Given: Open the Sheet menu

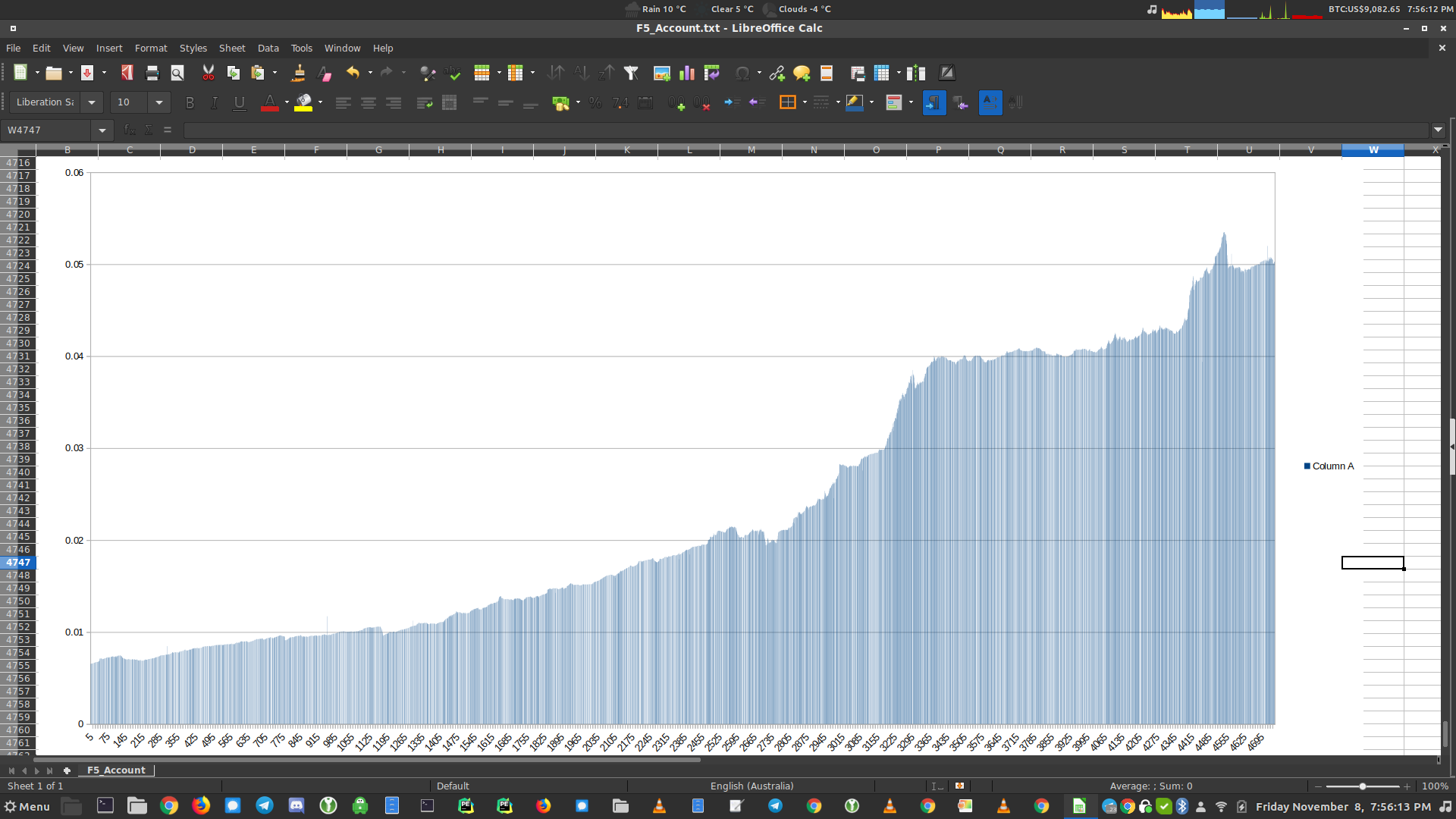Looking at the screenshot, I should tap(231, 48).
